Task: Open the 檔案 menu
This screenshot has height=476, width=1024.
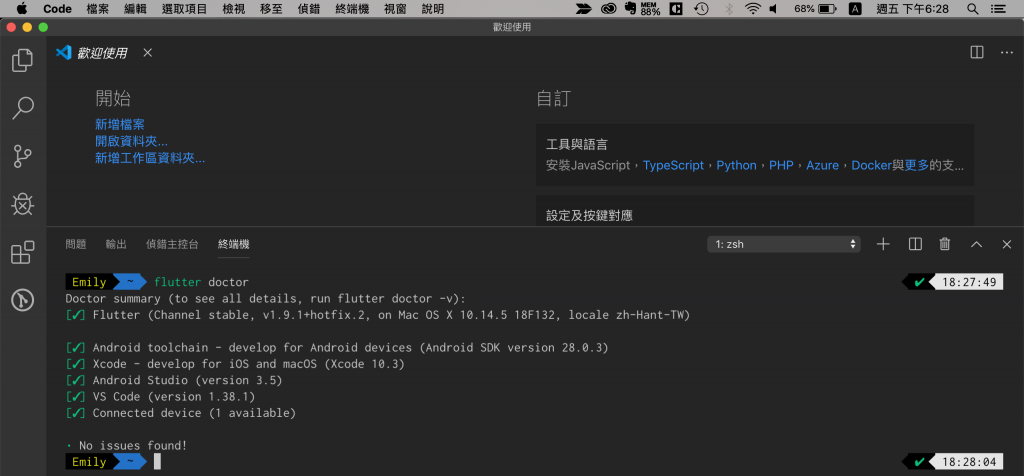Action: [x=98, y=9]
